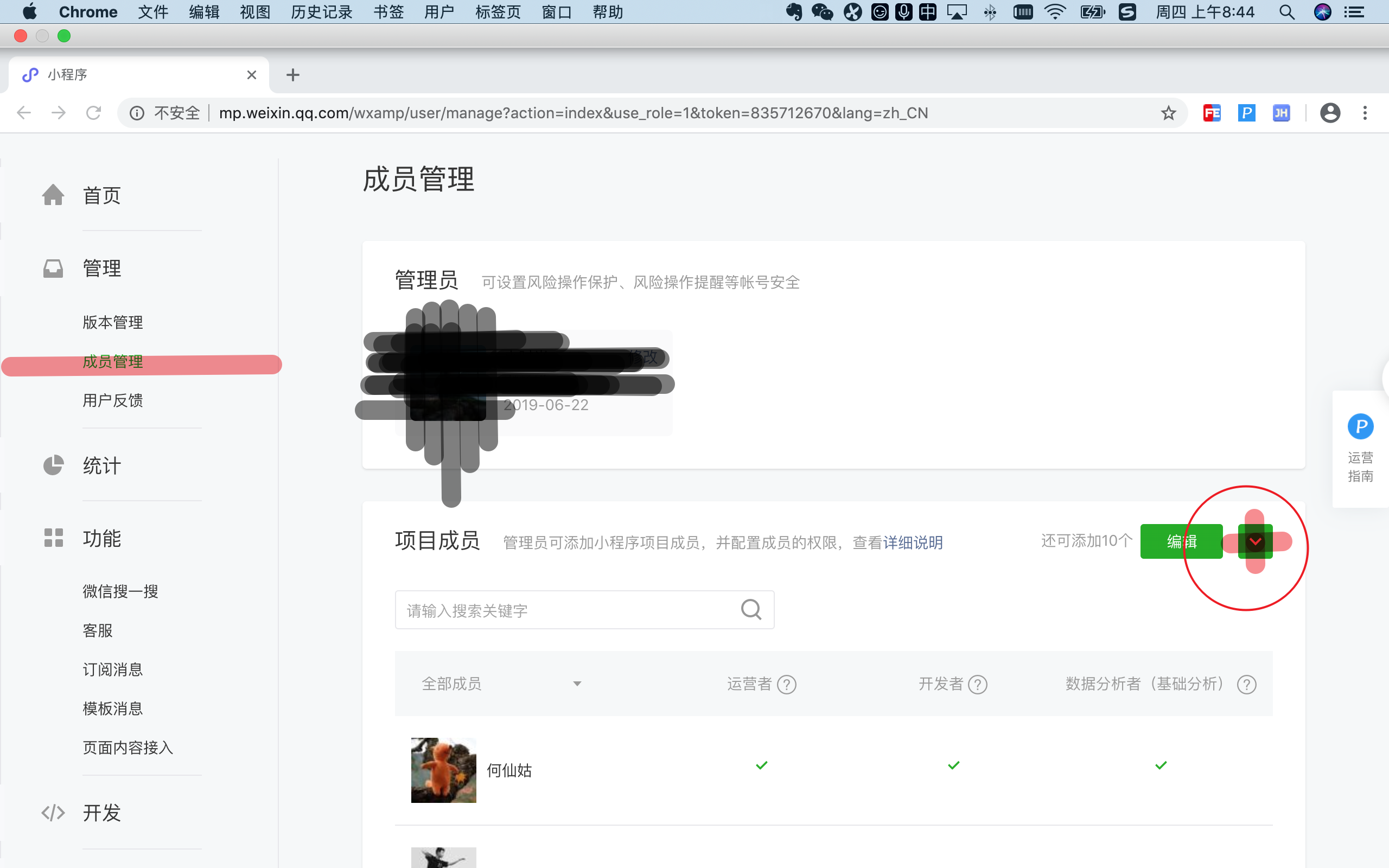Click the help icon next to 运营者
Screen dimensions: 1389x868
pos(786,684)
